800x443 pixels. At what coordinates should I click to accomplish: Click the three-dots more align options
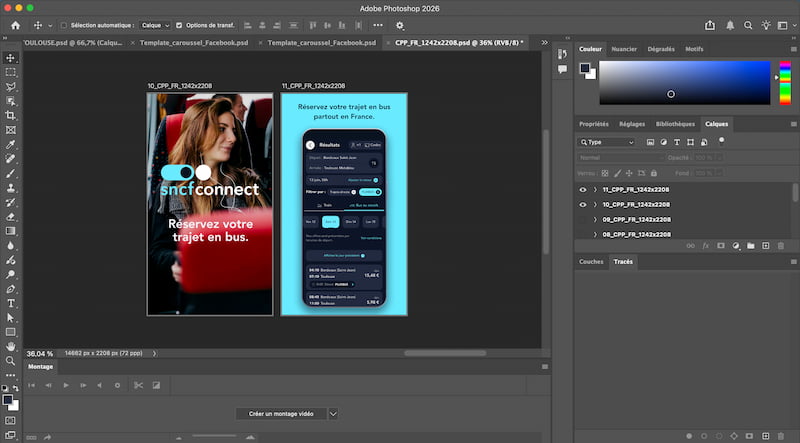378,25
